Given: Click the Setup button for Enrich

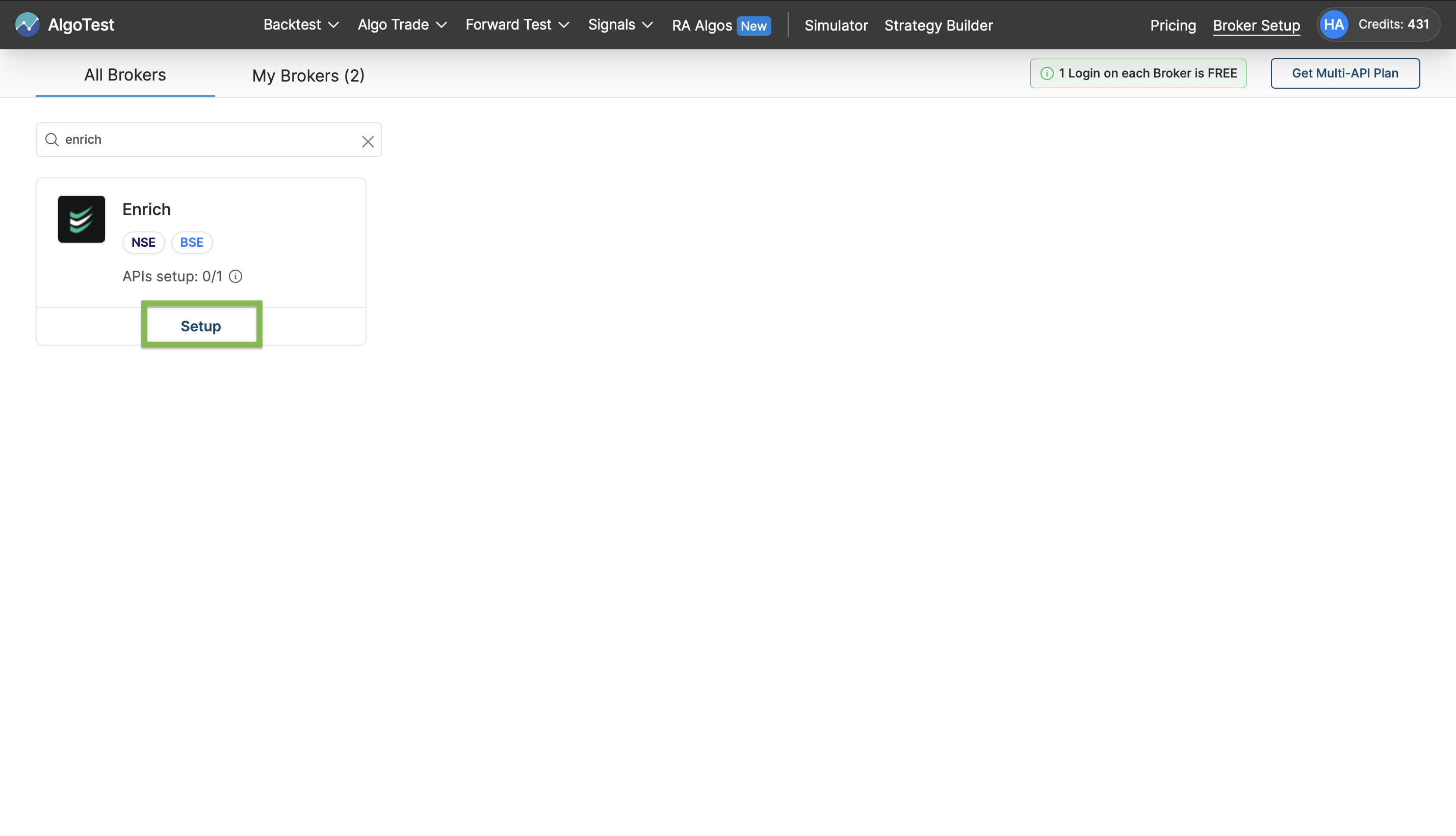Looking at the screenshot, I should (201, 326).
